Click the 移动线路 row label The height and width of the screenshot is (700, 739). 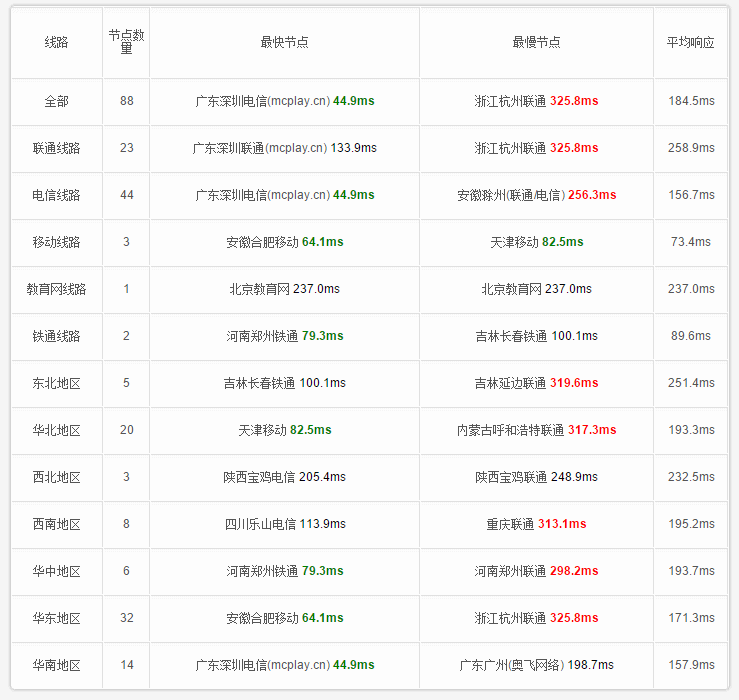click(x=57, y=242)
